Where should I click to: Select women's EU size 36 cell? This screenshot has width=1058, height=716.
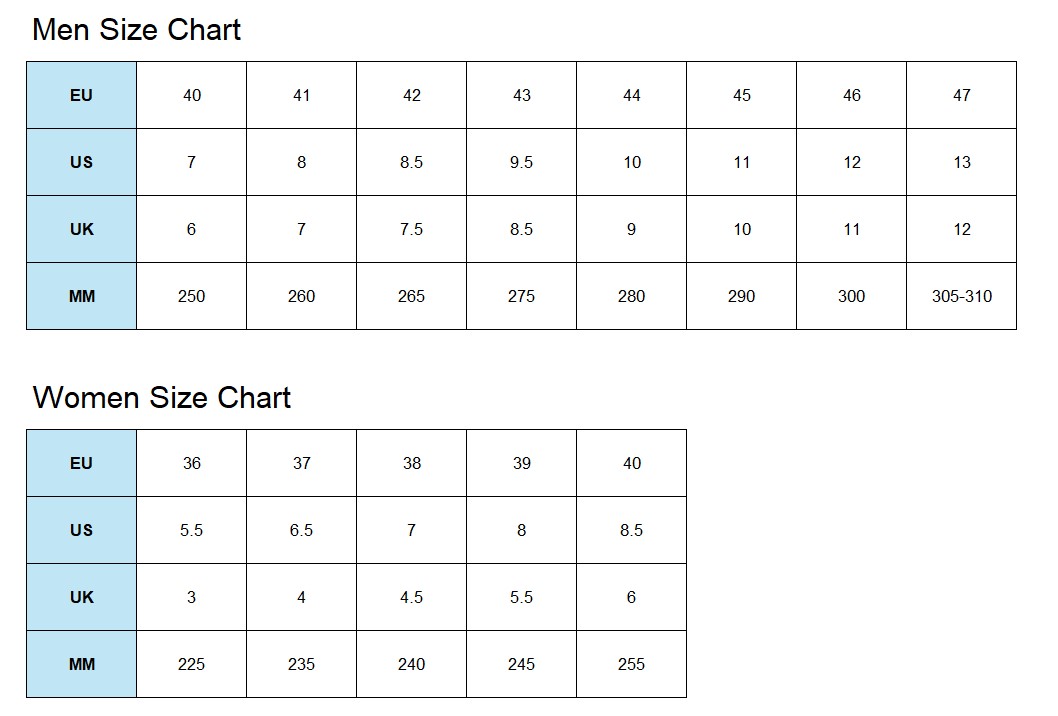point(191,464)
